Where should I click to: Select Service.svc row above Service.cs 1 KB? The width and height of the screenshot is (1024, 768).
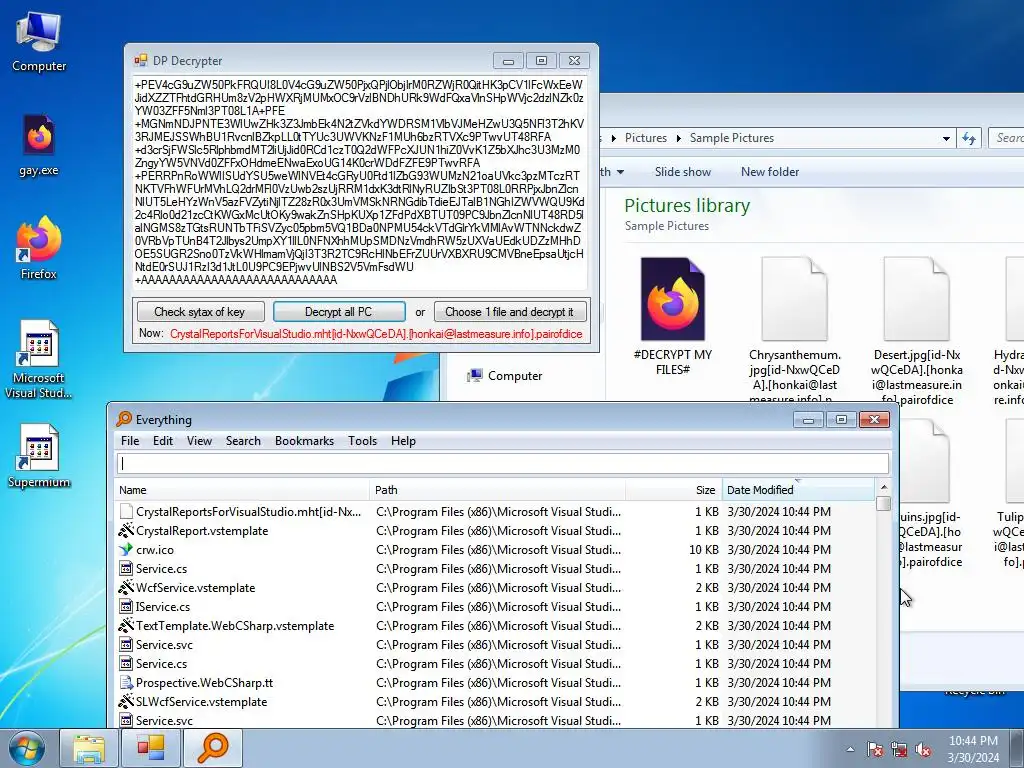click(x=496, y=645)
